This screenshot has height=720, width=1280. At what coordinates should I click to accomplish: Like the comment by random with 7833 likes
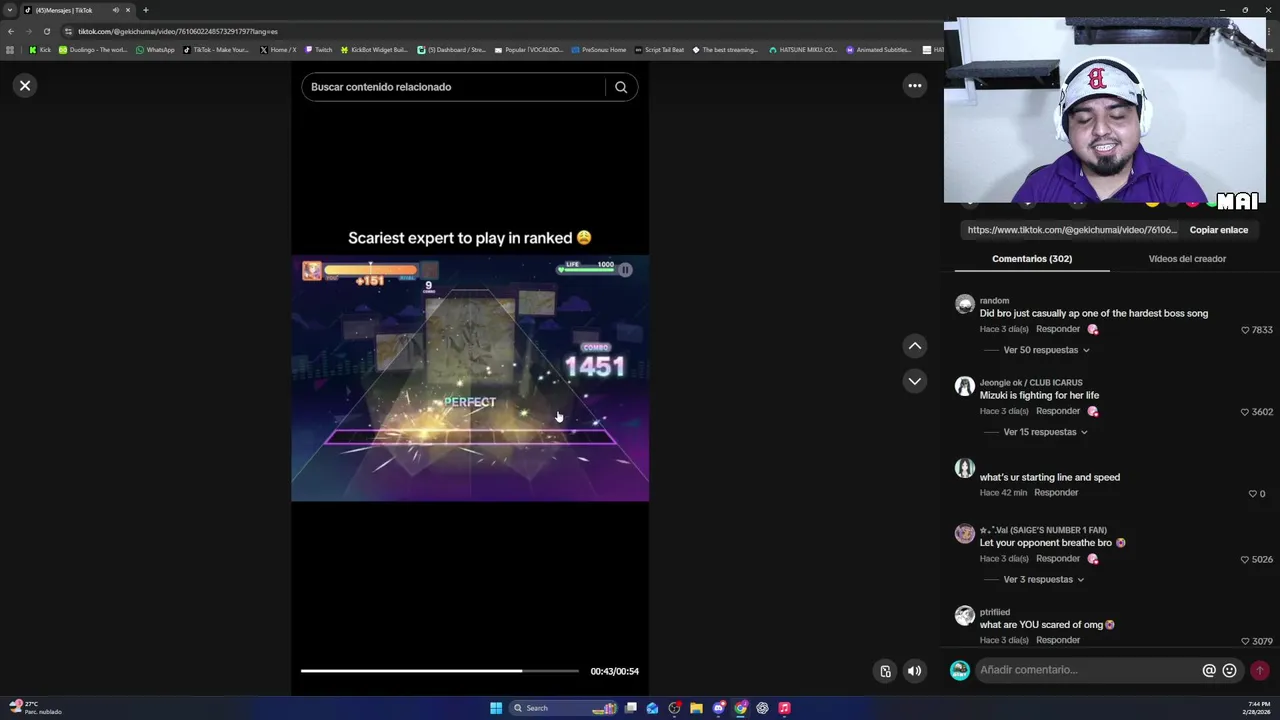[x=1245, y=330]
